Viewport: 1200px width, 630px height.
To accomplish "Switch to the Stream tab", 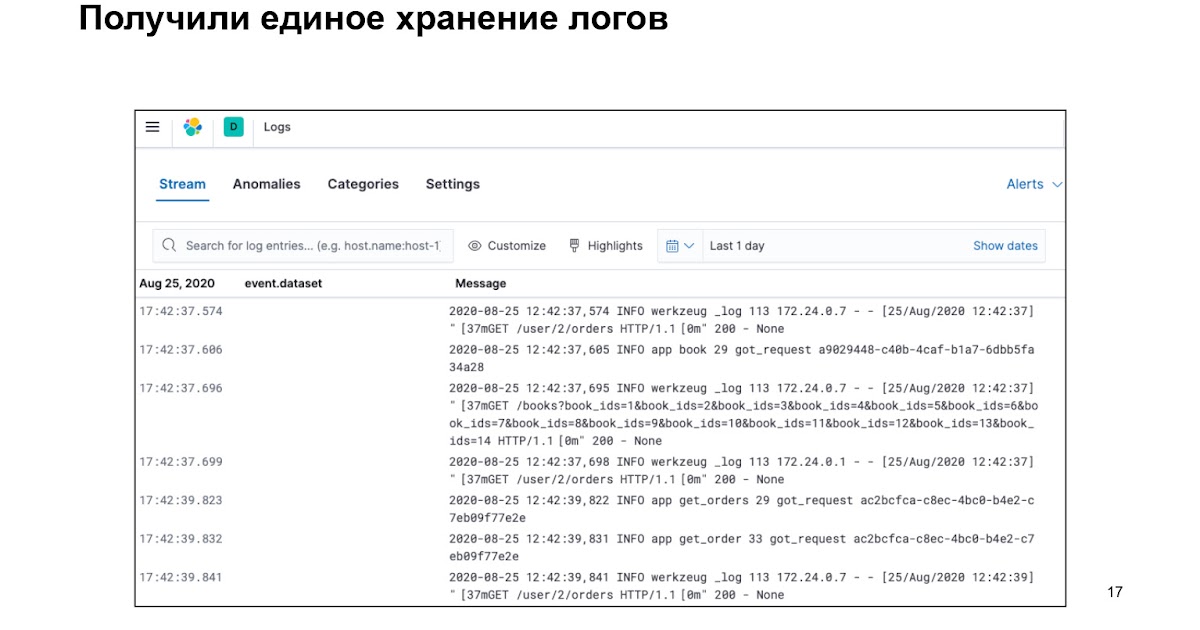I will pyautogui.click(x=182, y=184).
